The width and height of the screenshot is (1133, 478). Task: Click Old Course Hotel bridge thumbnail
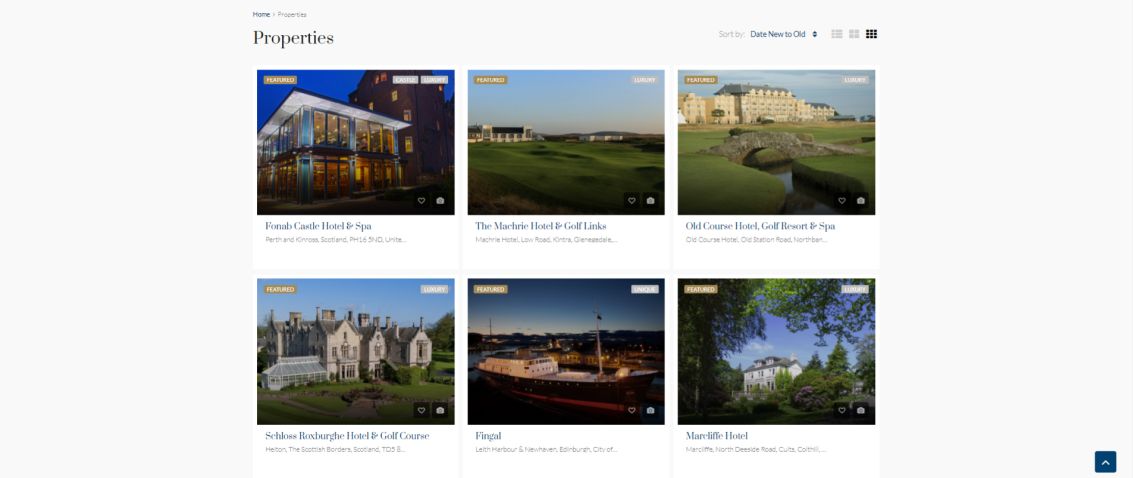[776, 142]
